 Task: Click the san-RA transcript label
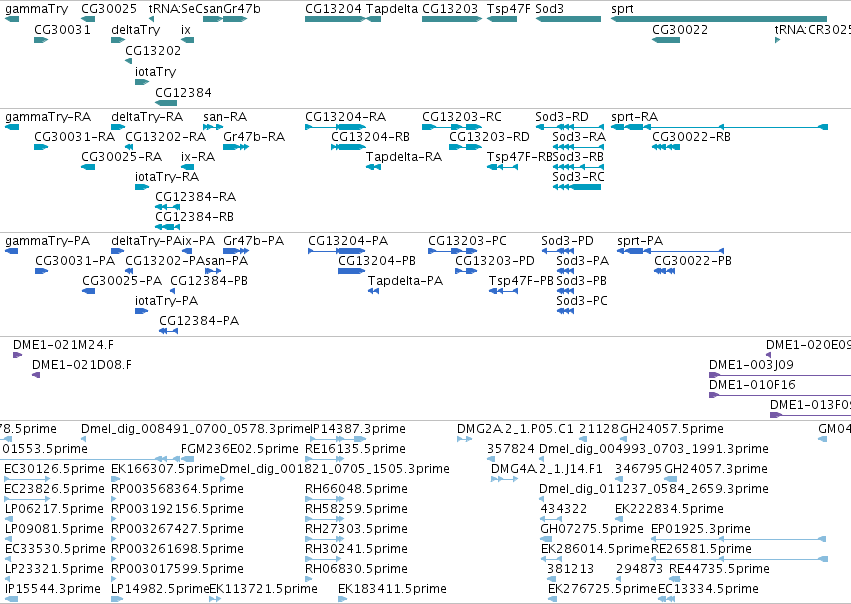click(225, 117)
